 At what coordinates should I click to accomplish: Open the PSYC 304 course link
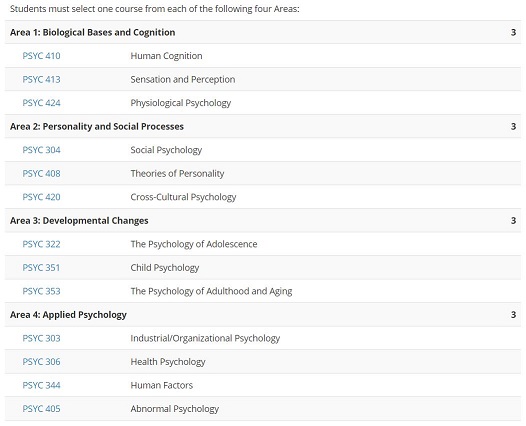(41, 150)
